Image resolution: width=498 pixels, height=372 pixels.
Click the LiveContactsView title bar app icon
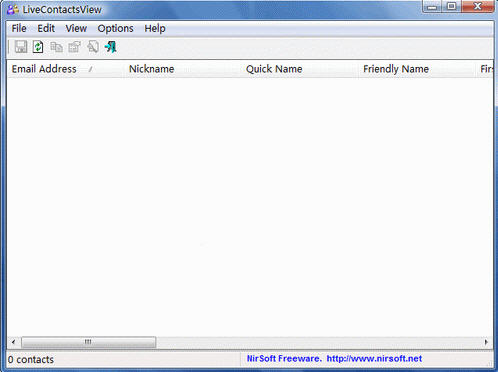click(13, 9)
